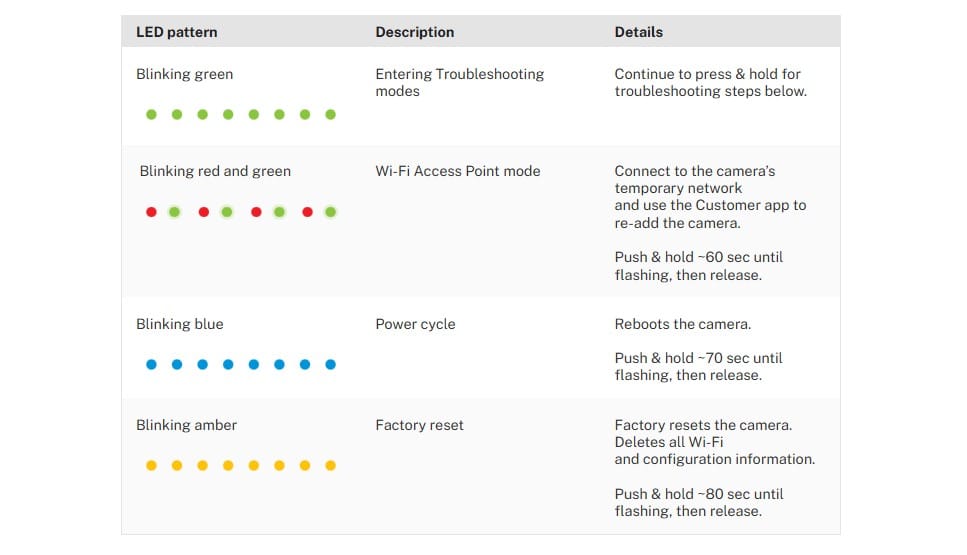Click the last blue LED dot
Image resolution: width=967 pixels, height=555 pixels.
coord(331,364)
